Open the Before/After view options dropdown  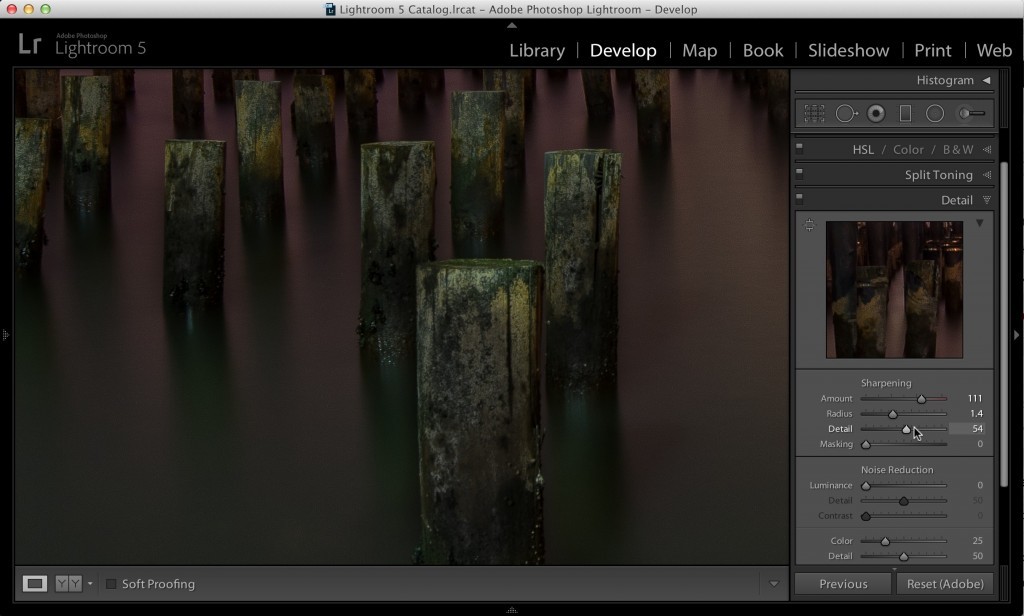(90, 583)
